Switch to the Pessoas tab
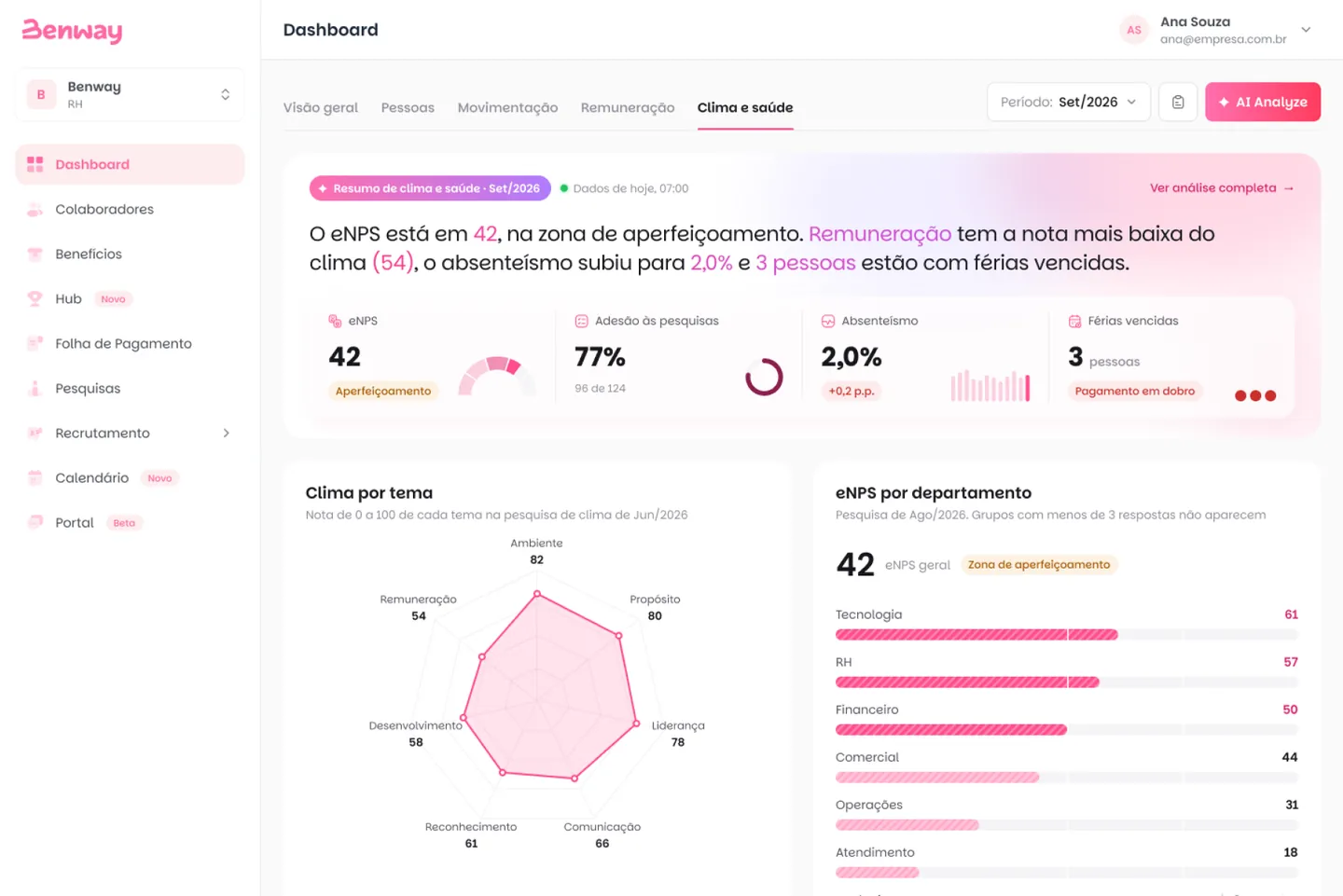Viewport: 1343px width, 896px height. (408, 107)
